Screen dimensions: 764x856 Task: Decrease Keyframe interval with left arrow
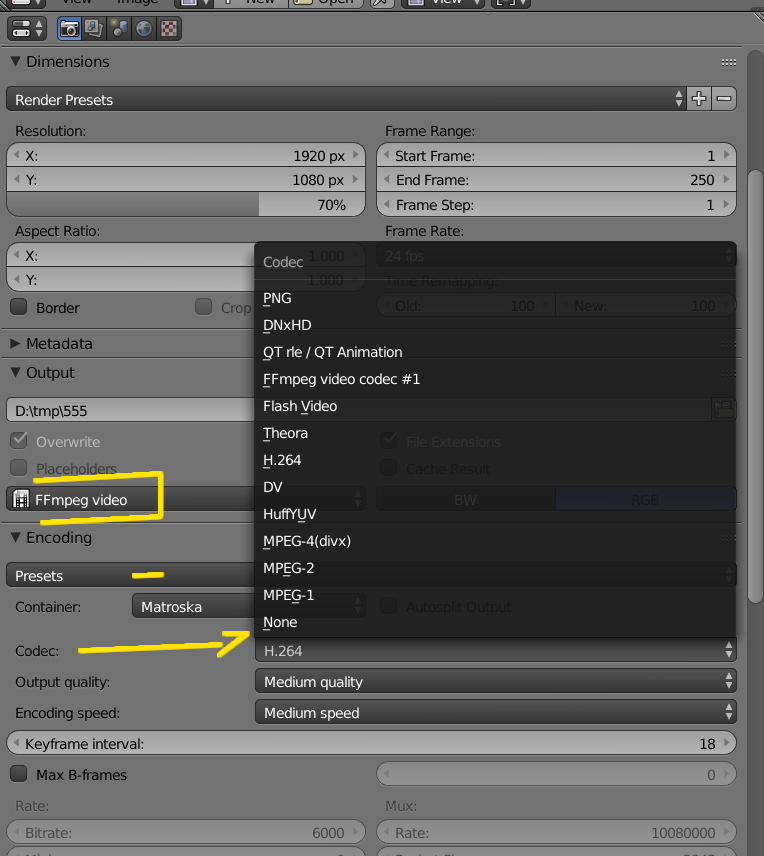tap(16, 743)
